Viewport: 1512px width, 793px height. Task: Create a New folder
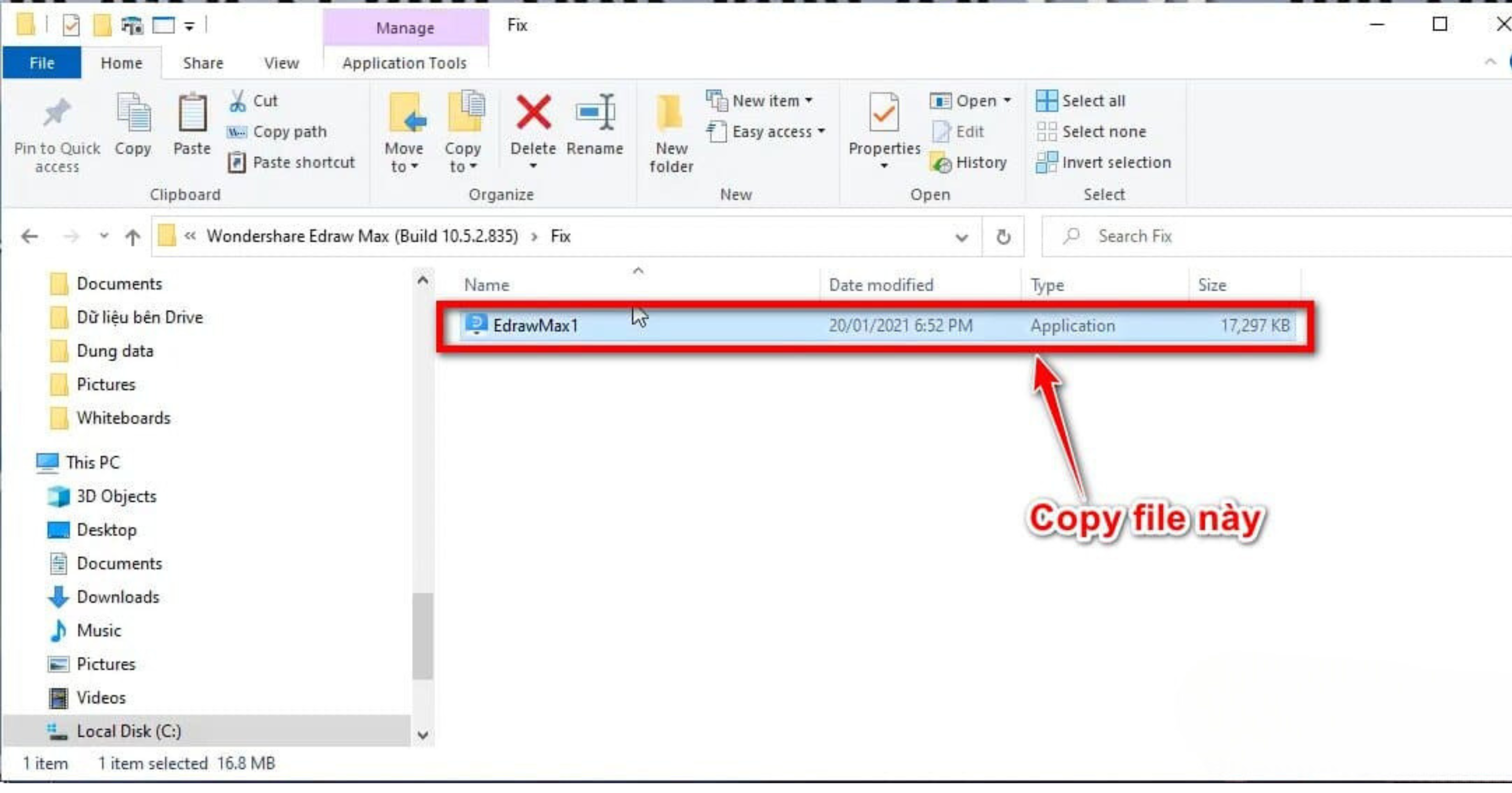tap(671, 134)
